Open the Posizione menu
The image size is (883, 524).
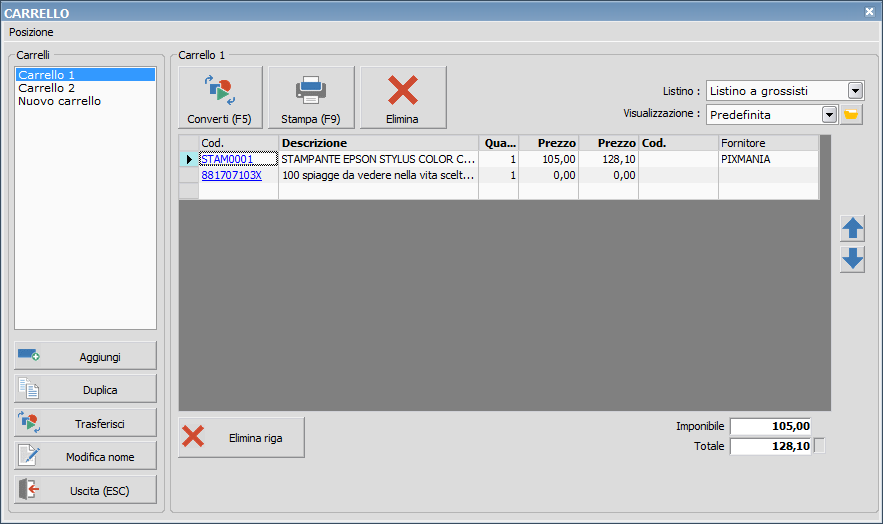(31, 32)
